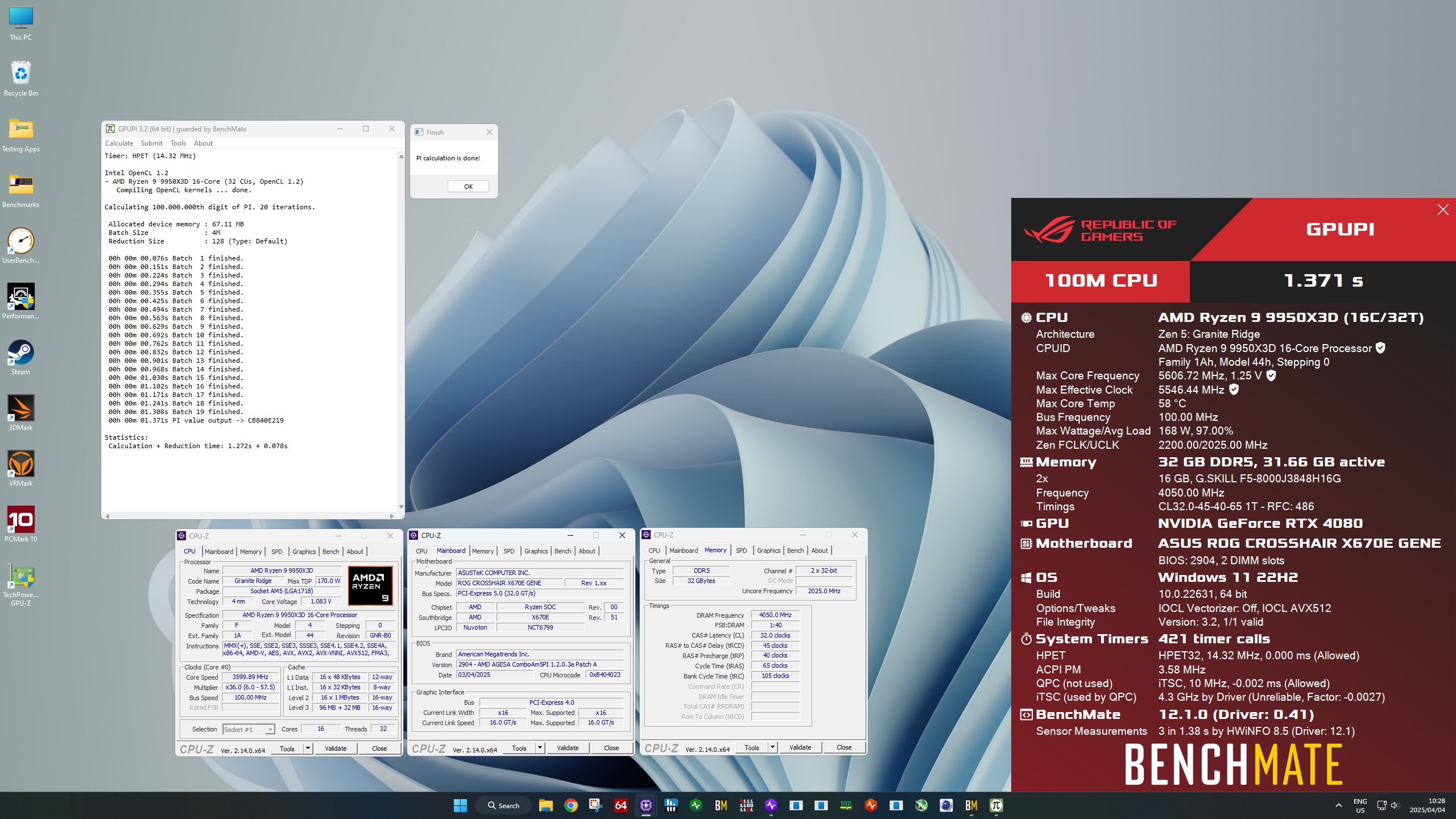Screen dimensions: 1456x819
Task: Open the Windows Start menu
Action: click(460, 805)
